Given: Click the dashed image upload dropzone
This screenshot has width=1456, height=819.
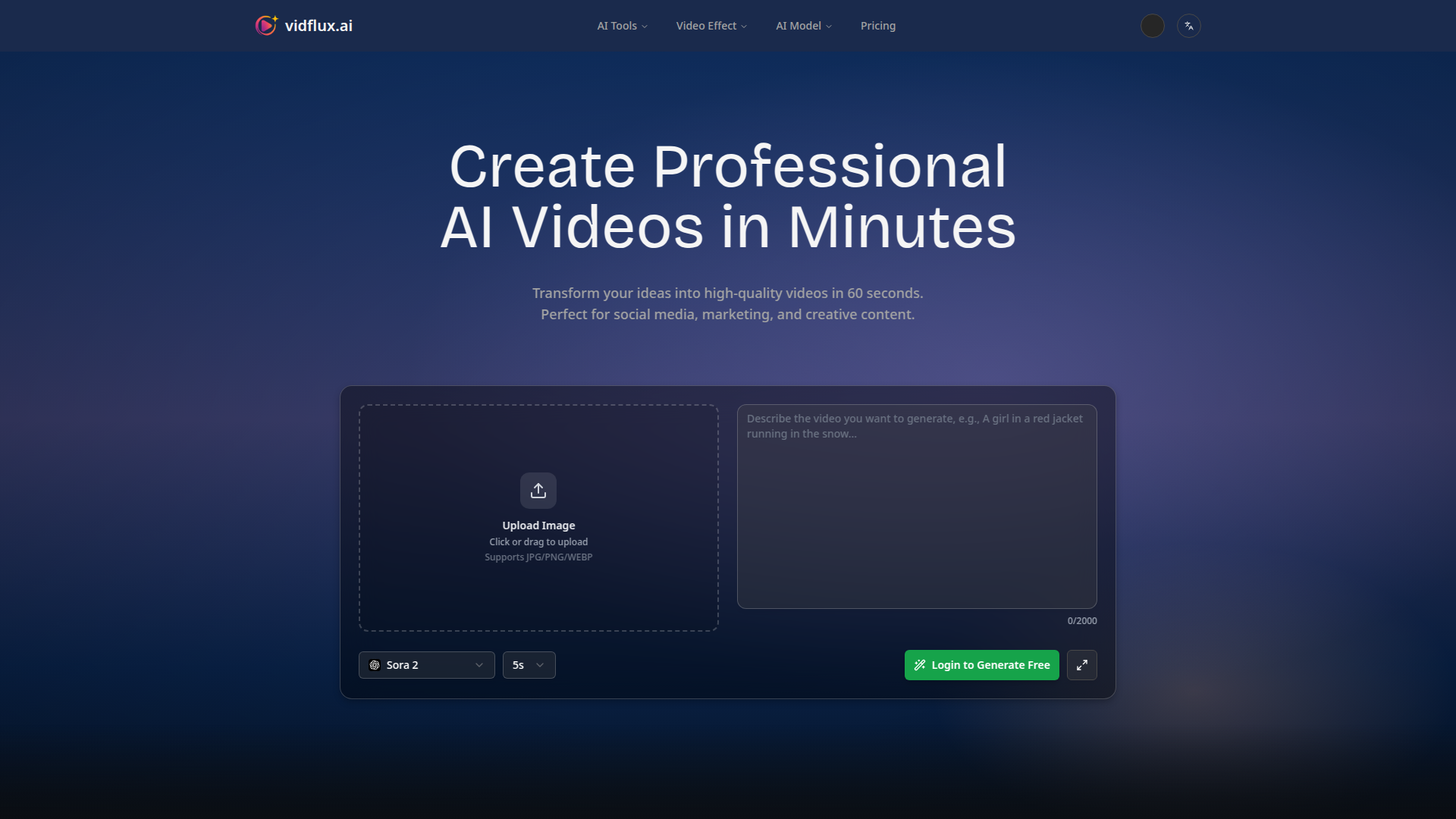Looking at the screenshot, I should [538, 440].
